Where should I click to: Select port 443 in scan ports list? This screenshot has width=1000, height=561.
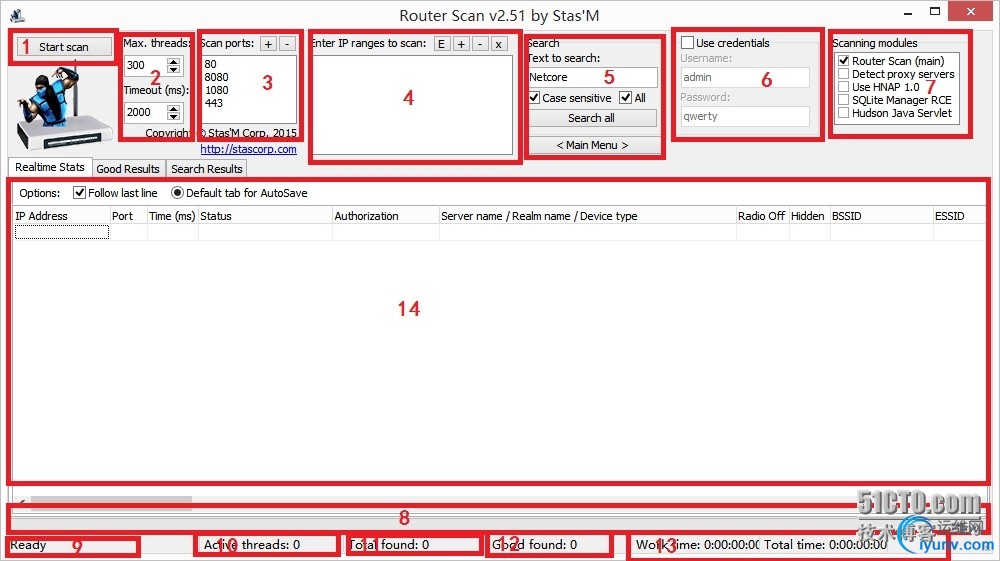click(214, 103)
